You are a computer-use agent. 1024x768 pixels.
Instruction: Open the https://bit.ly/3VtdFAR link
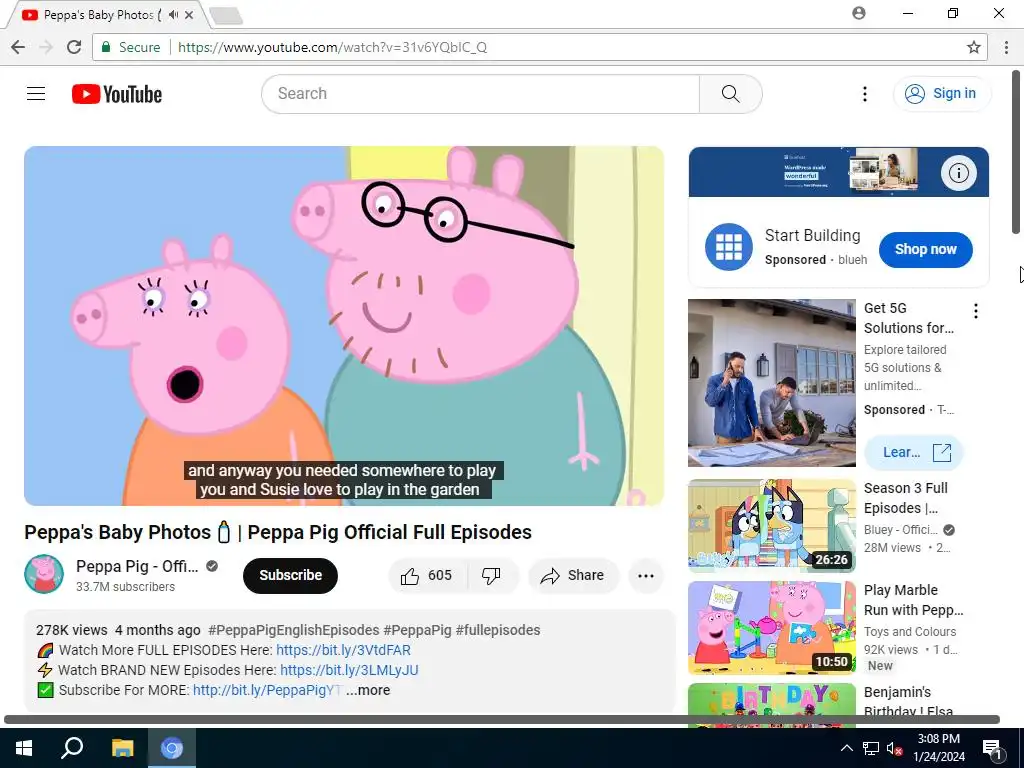click(x=344, y=650)
